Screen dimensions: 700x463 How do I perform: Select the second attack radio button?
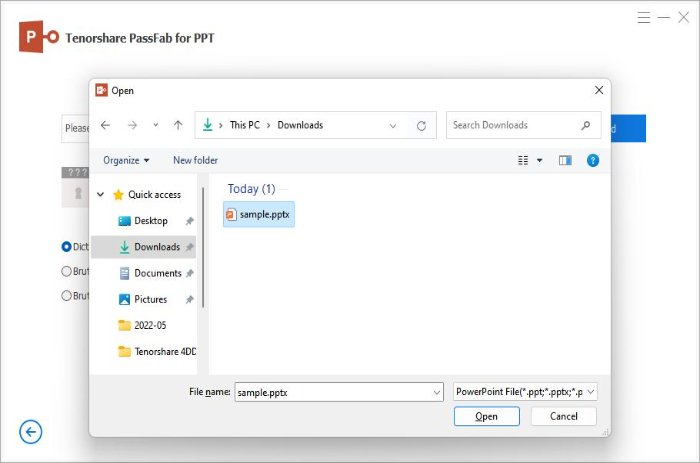tap(67, 271)
